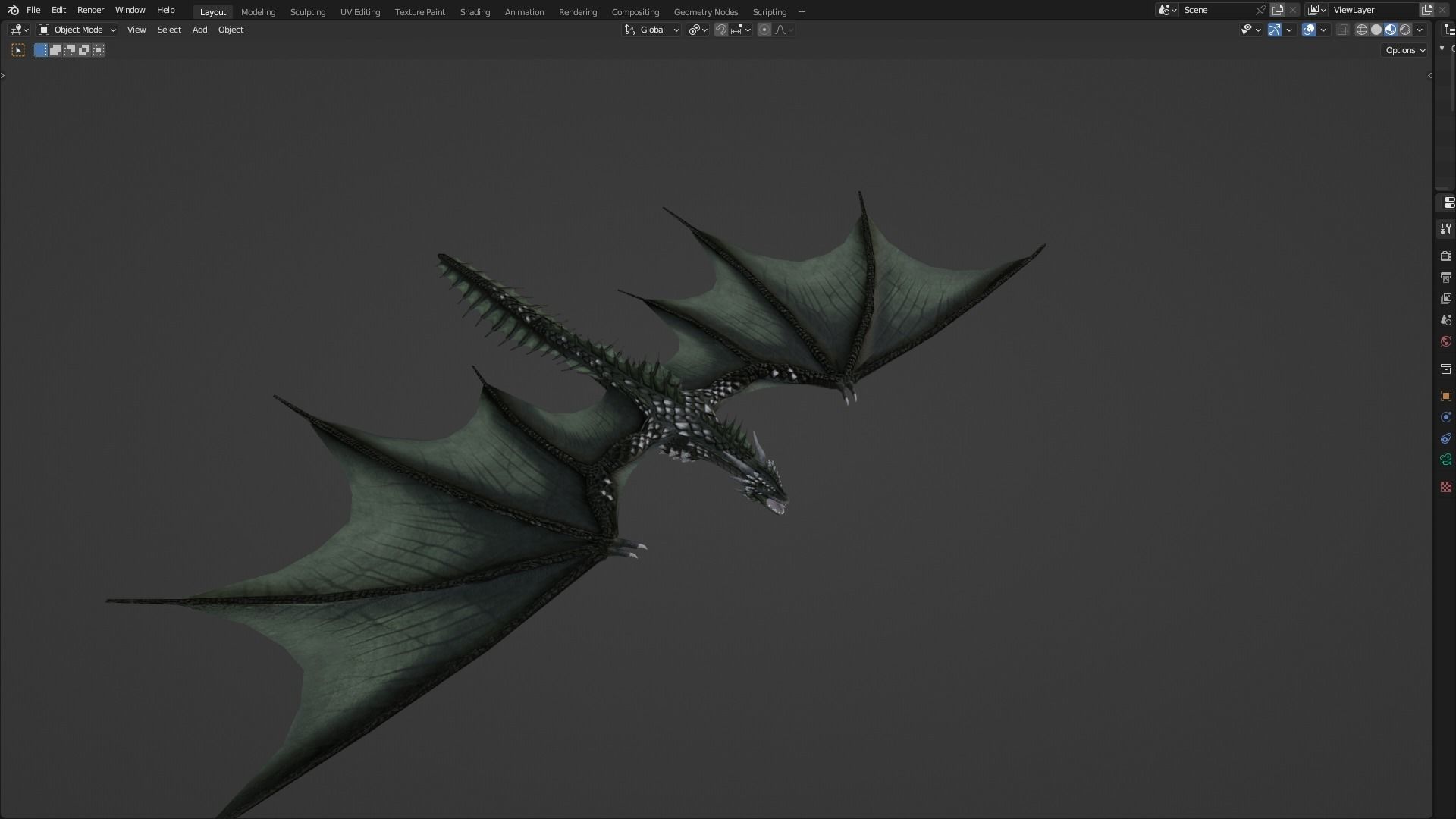The width and height of the screenshot is (1456, 819).
Task: Expand the shading options dropdown arrow
Action: (1420, 30)
